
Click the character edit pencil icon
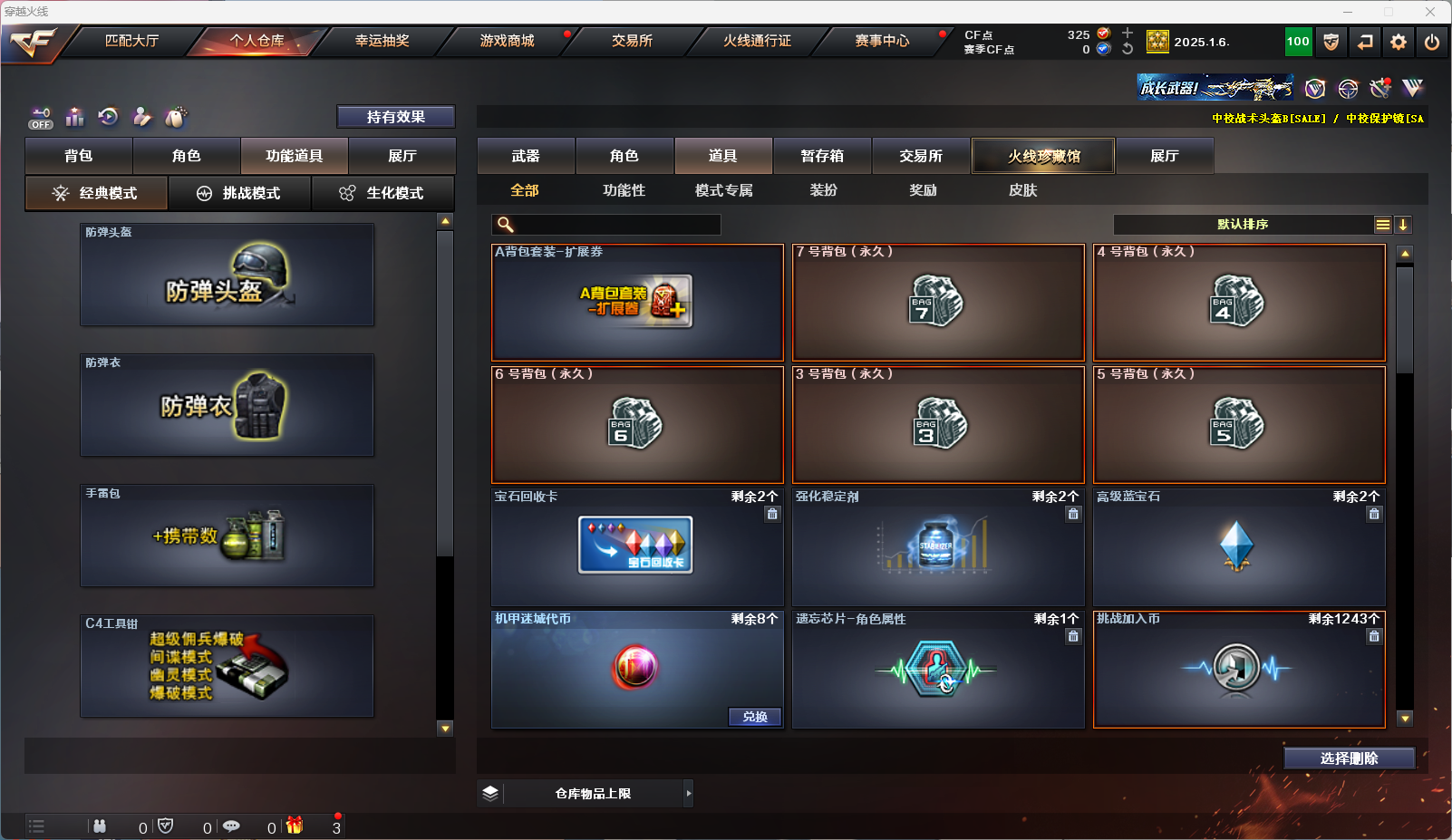tap(141, 117)
